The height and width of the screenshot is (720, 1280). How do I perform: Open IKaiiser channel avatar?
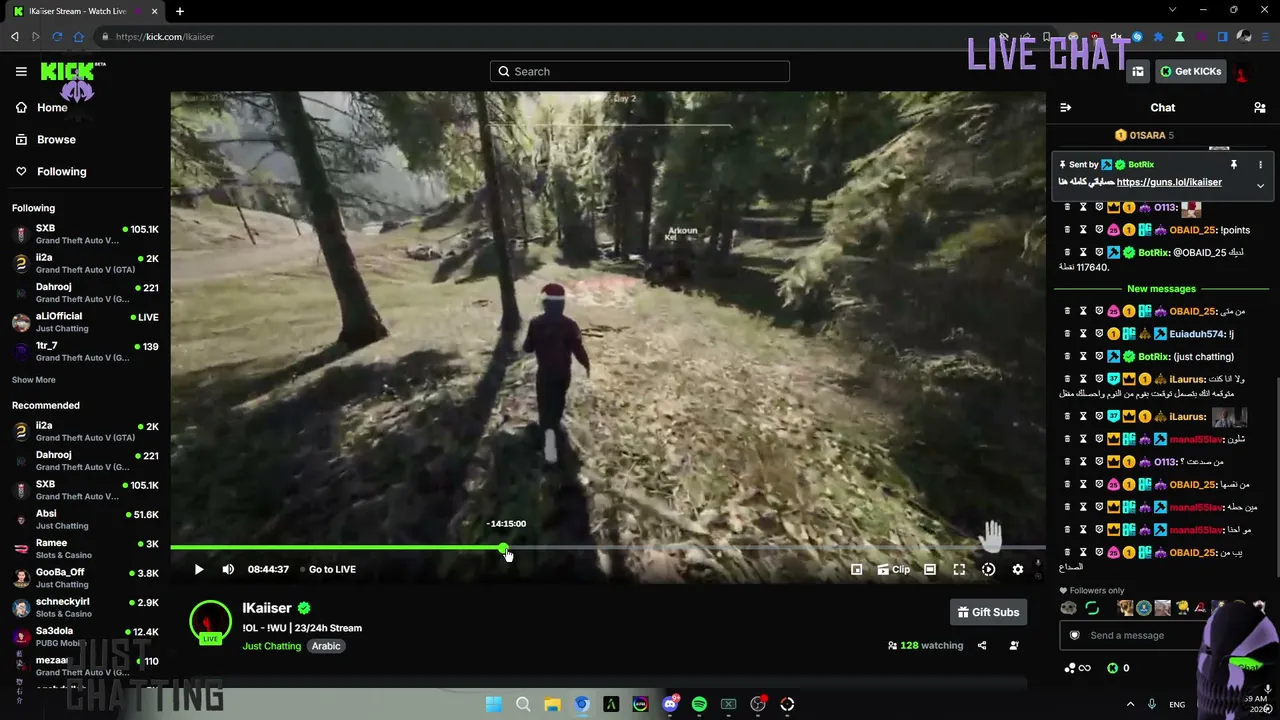pos(210,622)
